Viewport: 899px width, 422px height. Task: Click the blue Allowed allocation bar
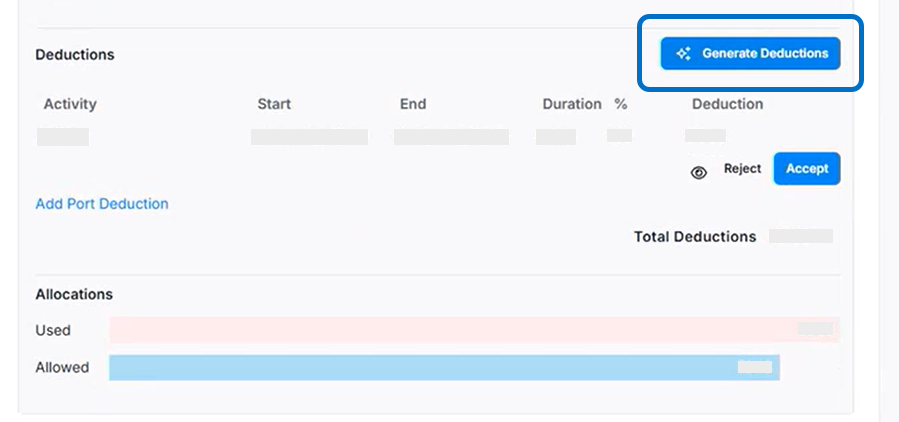pos(420,368)
